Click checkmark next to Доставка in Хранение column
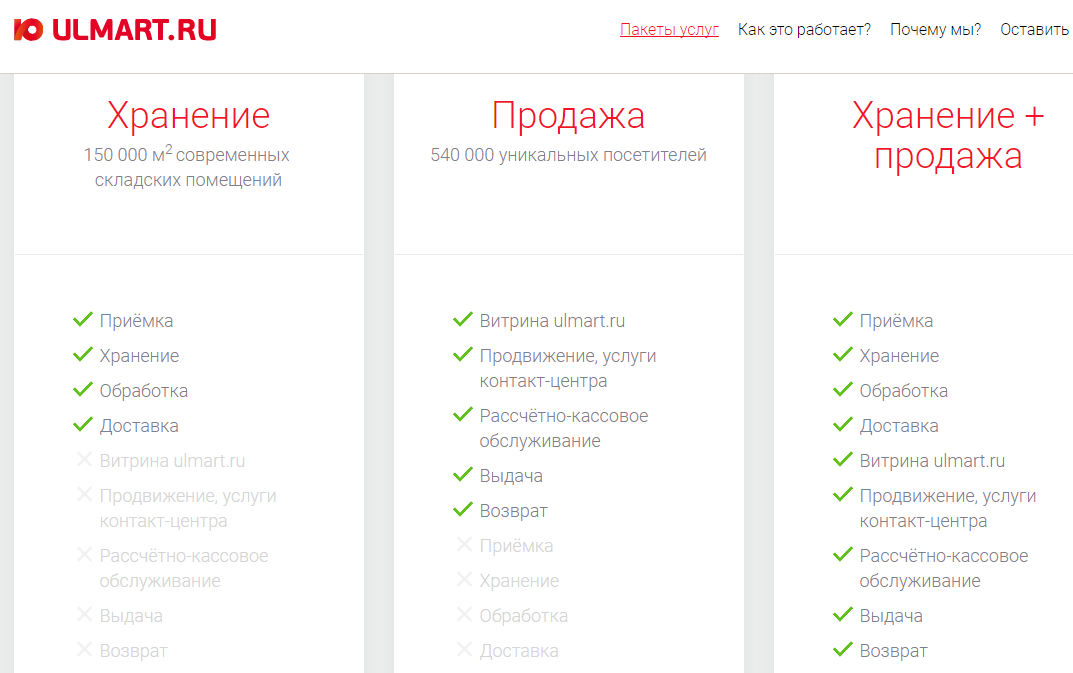This screenshot has height=673, width=1073. [83, 425]
